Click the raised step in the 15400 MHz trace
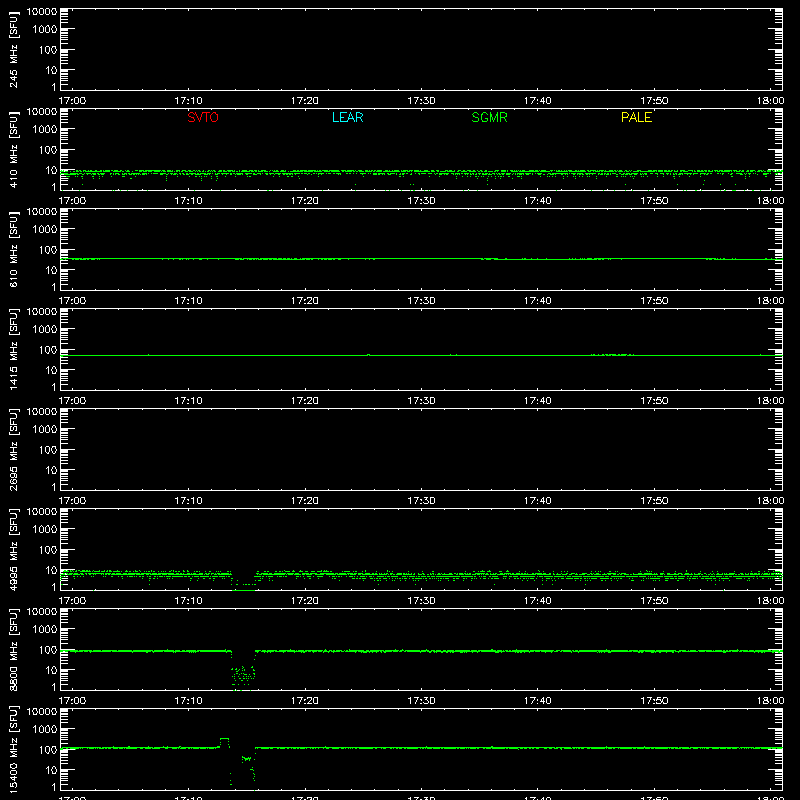The height and width of the screenshot is (800, 800). [x=224, y=741]
